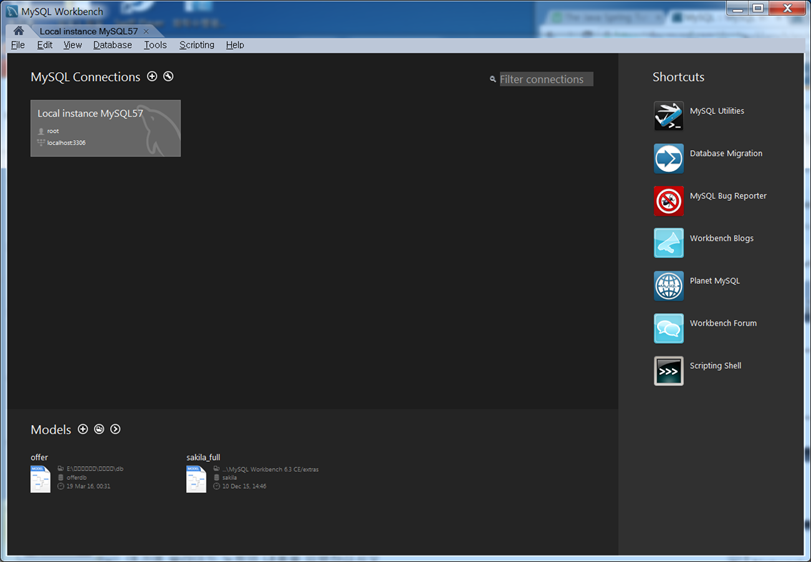Screen dimensions: 811x562
Task: Open the offer model file icon
Action: pyautogui.click(x=40, y=479)
